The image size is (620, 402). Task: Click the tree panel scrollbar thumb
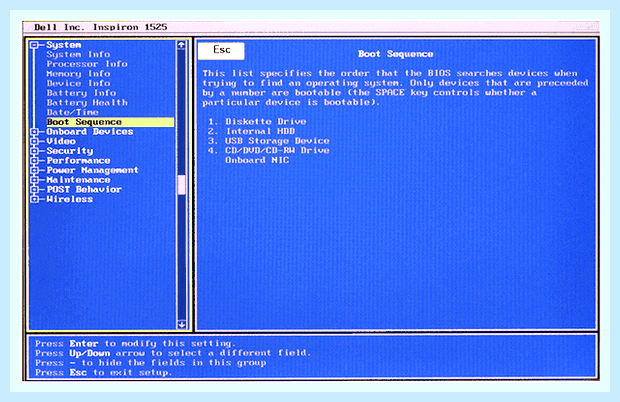pyautogui.click(x=181, y=185)
